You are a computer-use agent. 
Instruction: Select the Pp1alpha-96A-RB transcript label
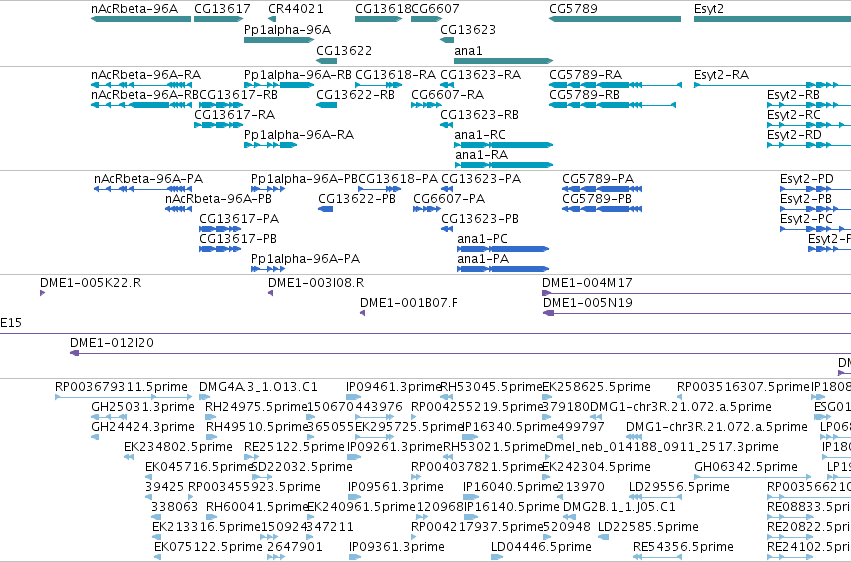click(x=298, y=74)
